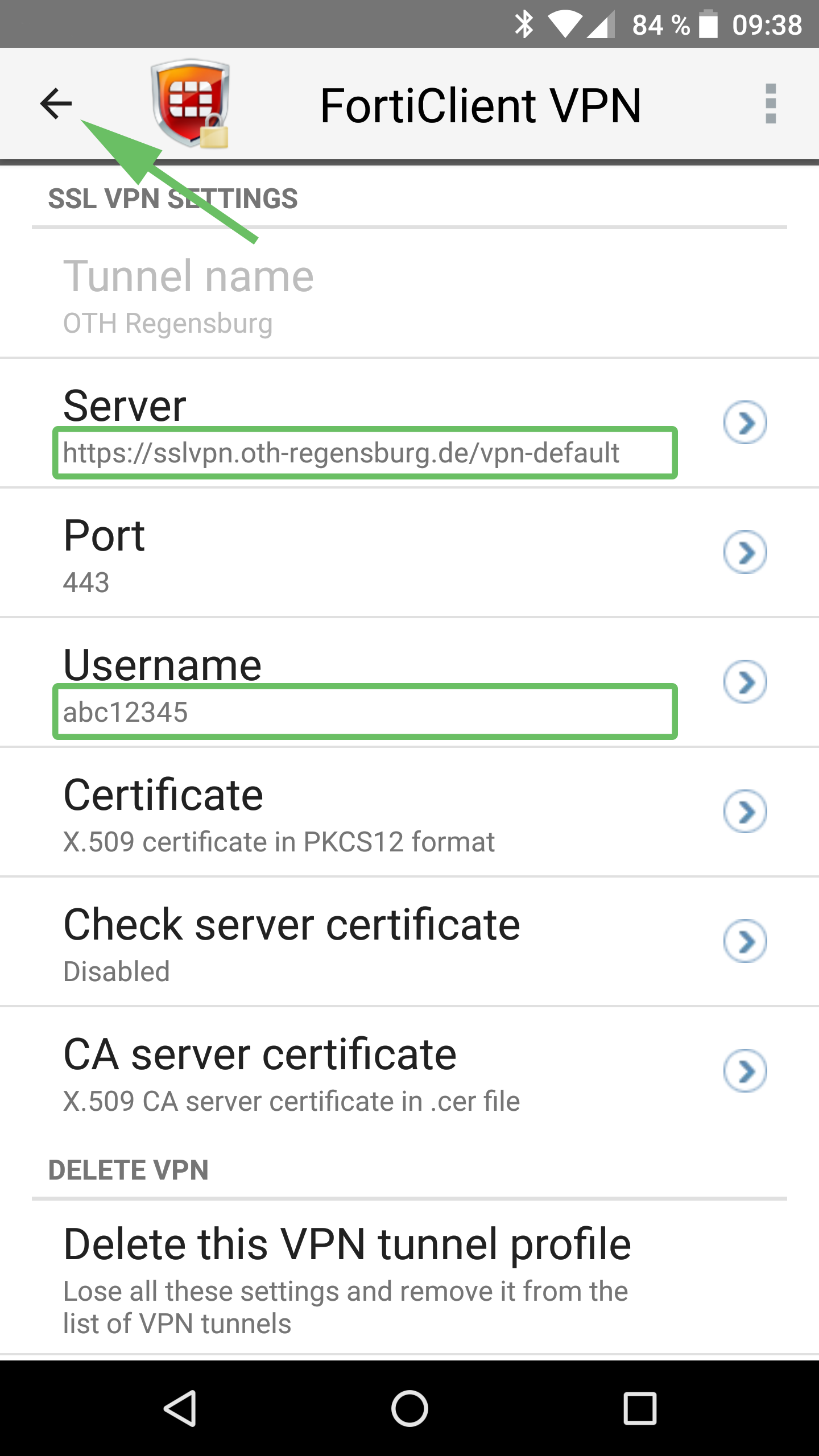
Task: Expand Username setting via its chevron
Action: tap(744, 682)
